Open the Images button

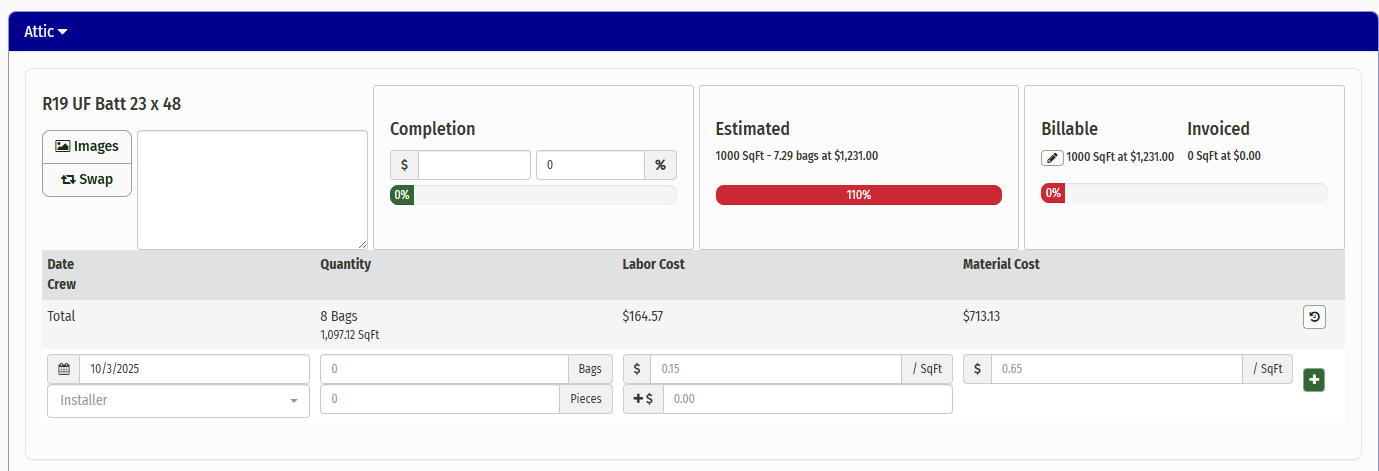[87, 146]
